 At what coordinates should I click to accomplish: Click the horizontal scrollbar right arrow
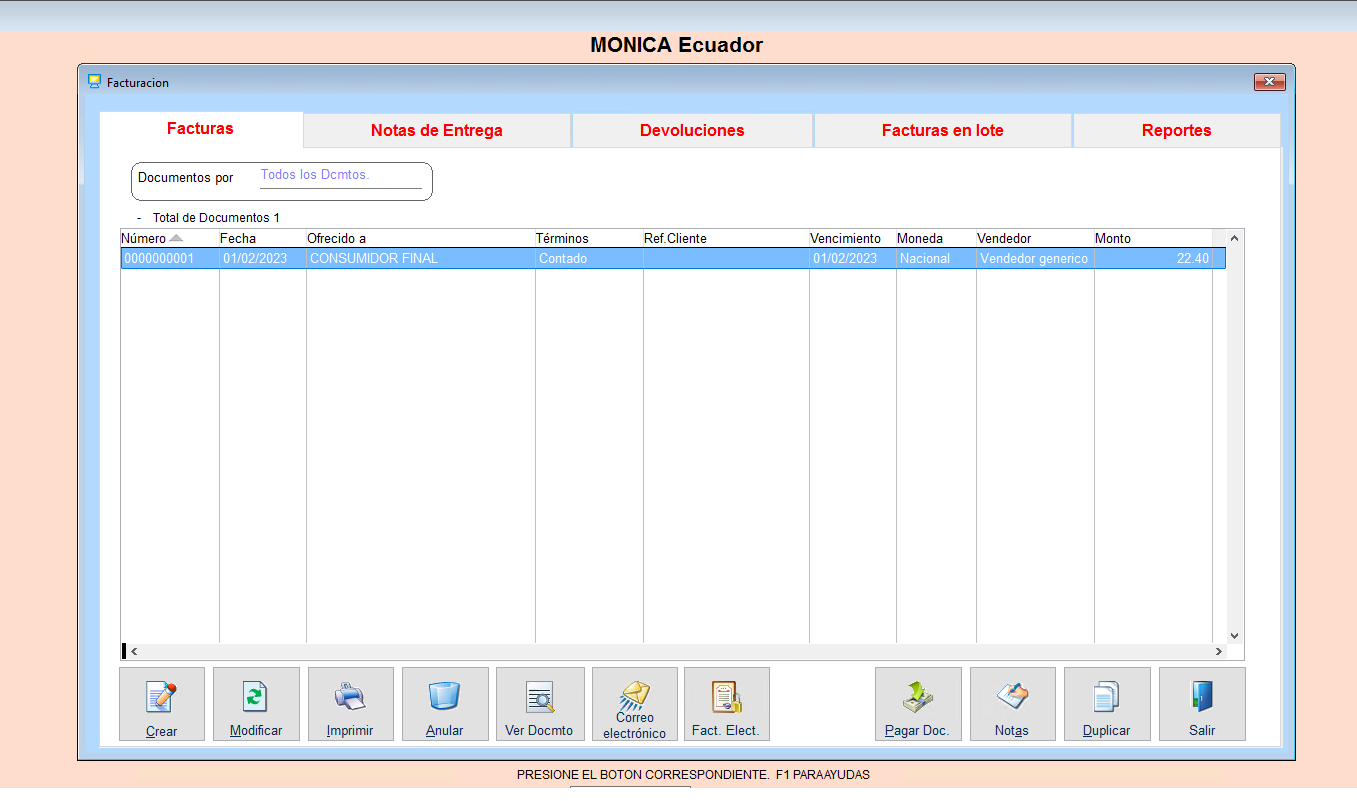[1218, 651]
